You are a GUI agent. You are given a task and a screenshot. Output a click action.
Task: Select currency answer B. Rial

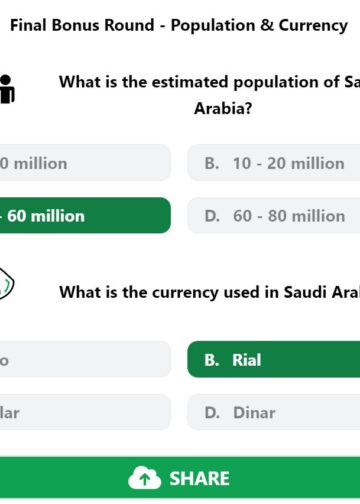click(x=274, y=359)
